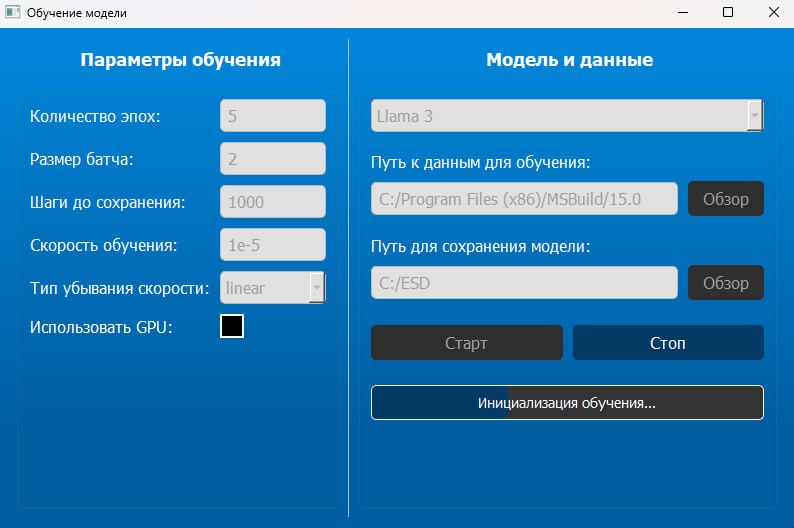The image size is (794, 528).
Task: Minimize the Обучение модели window
Action: click(682, 13)
